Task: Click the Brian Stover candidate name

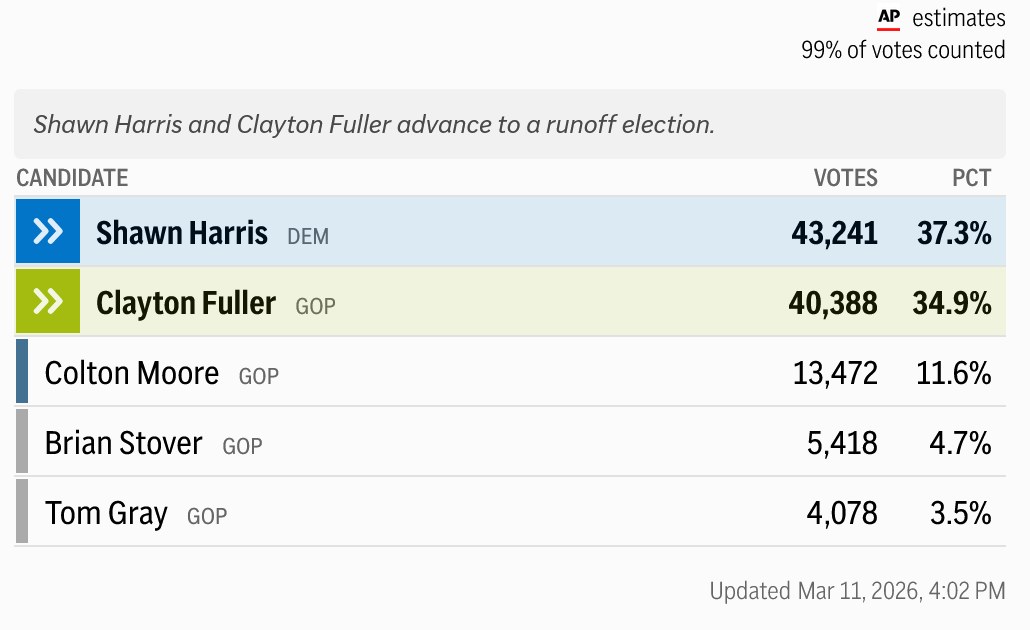Action: tap(124, 443)
